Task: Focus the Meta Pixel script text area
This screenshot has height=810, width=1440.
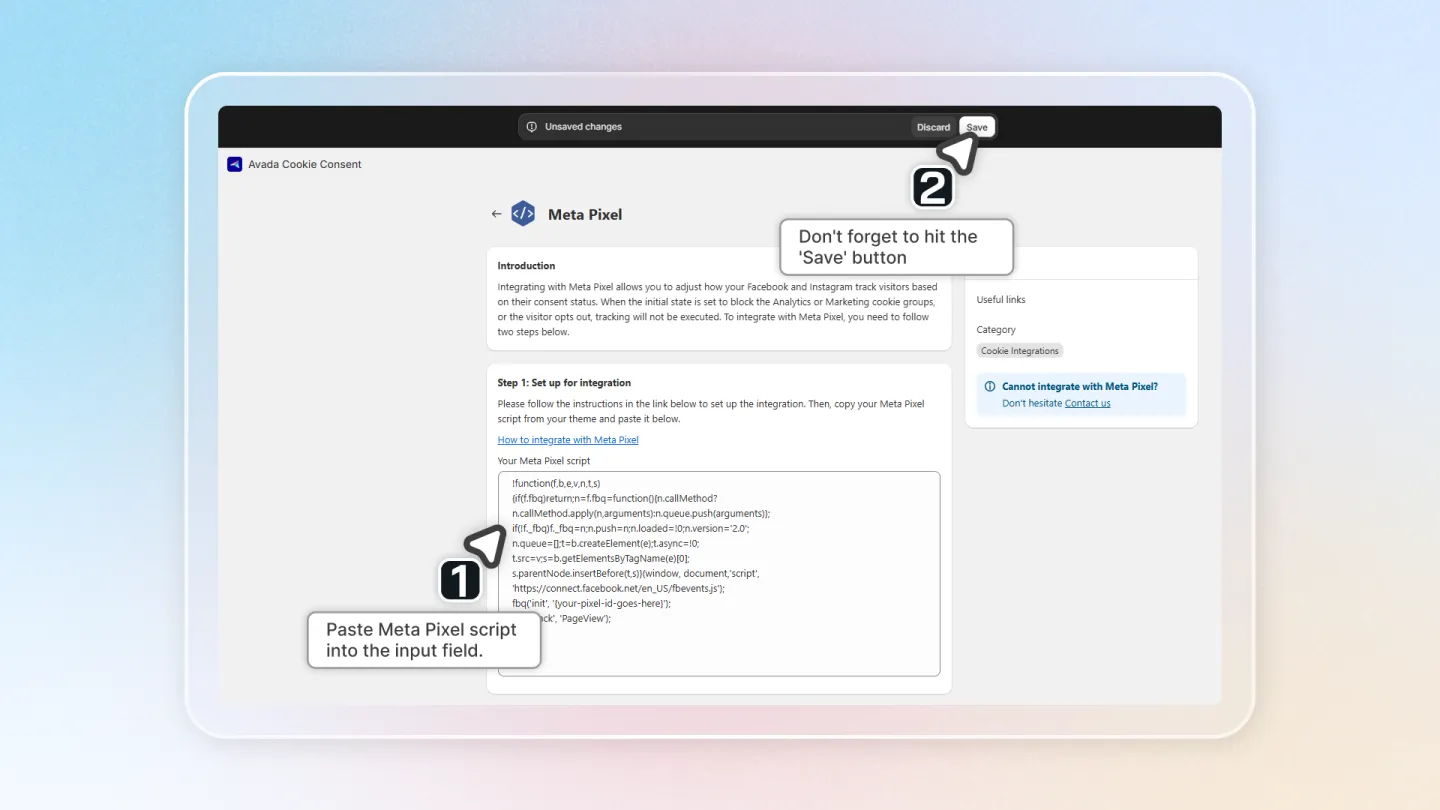Action: tap(719, 574)
